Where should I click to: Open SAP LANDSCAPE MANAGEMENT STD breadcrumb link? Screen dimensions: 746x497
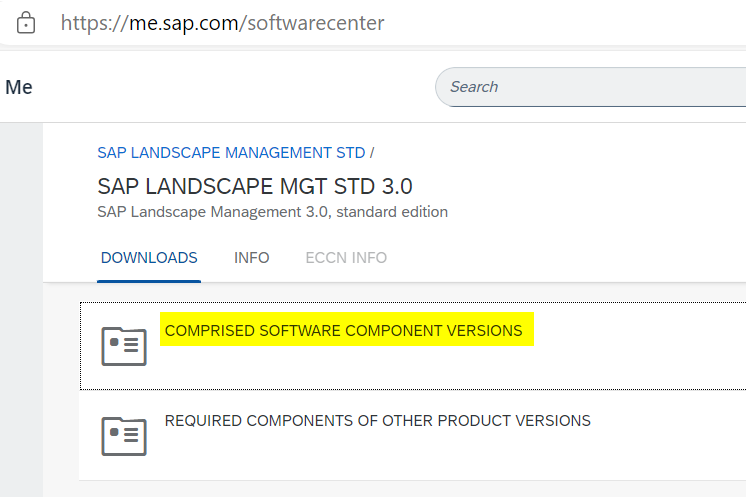click(231, 153)
